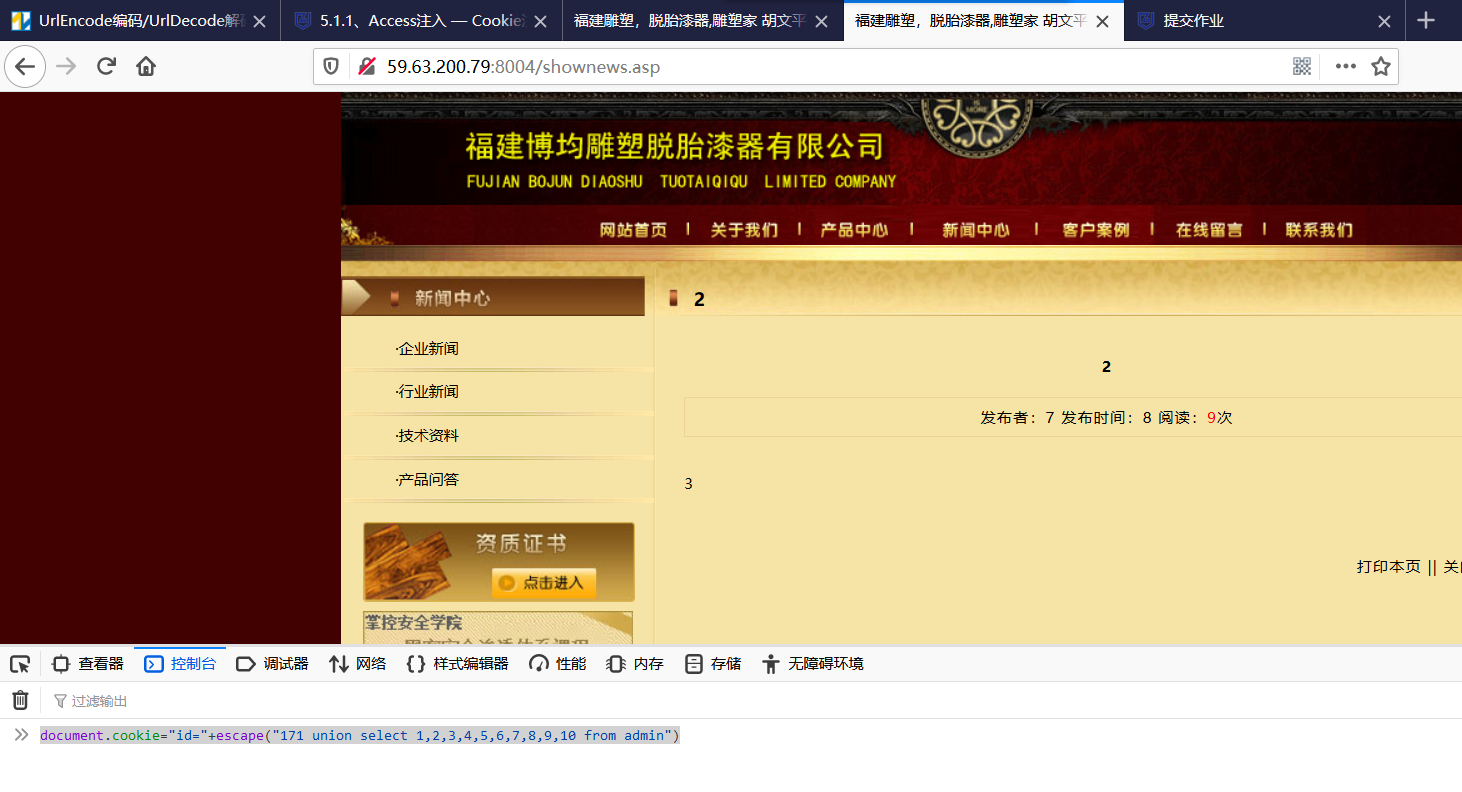Click the console expand double-chevron prompt
Viewport: 1462px width, 792px height.
pos(20,735)
